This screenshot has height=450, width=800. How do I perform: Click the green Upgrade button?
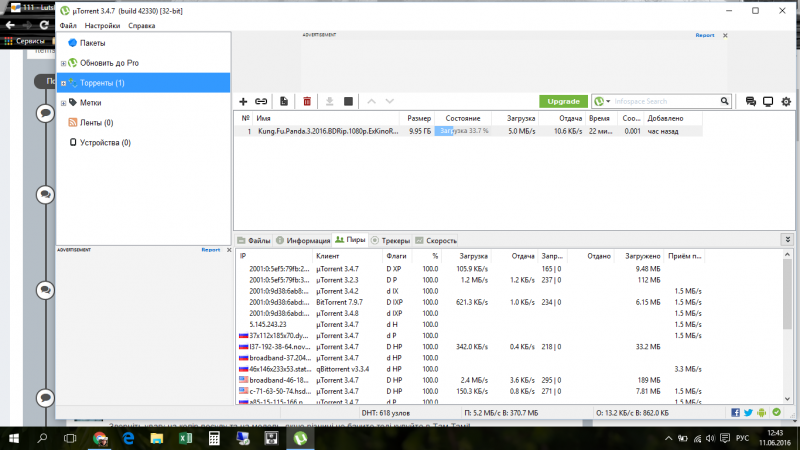coord(563,101)
